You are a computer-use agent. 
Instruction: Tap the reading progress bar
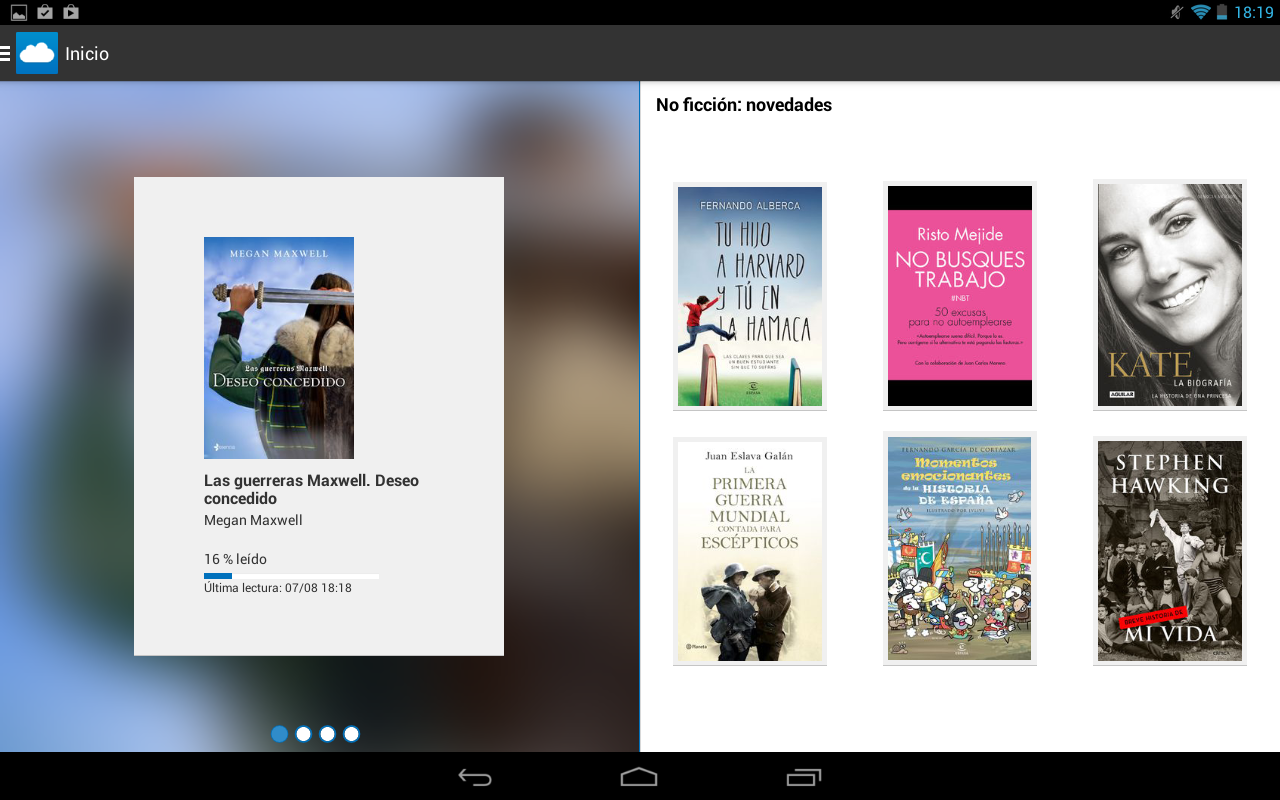tap(291, 576)
